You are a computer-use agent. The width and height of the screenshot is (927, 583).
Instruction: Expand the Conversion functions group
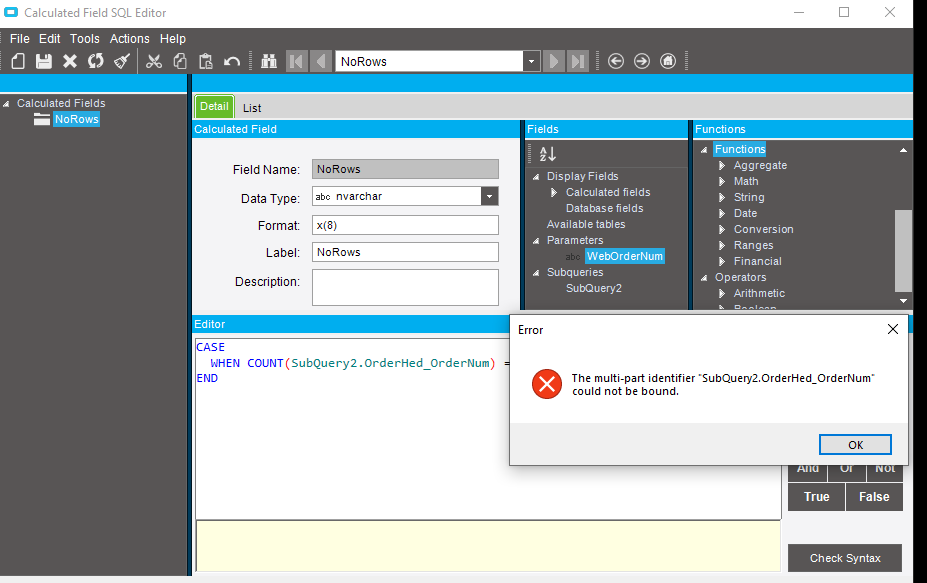[722, 229]
